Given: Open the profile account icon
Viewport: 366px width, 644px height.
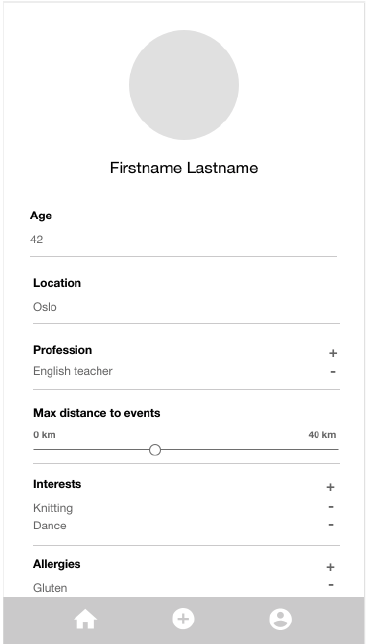Looking at the screenshot, I should [x=281, y=619].
